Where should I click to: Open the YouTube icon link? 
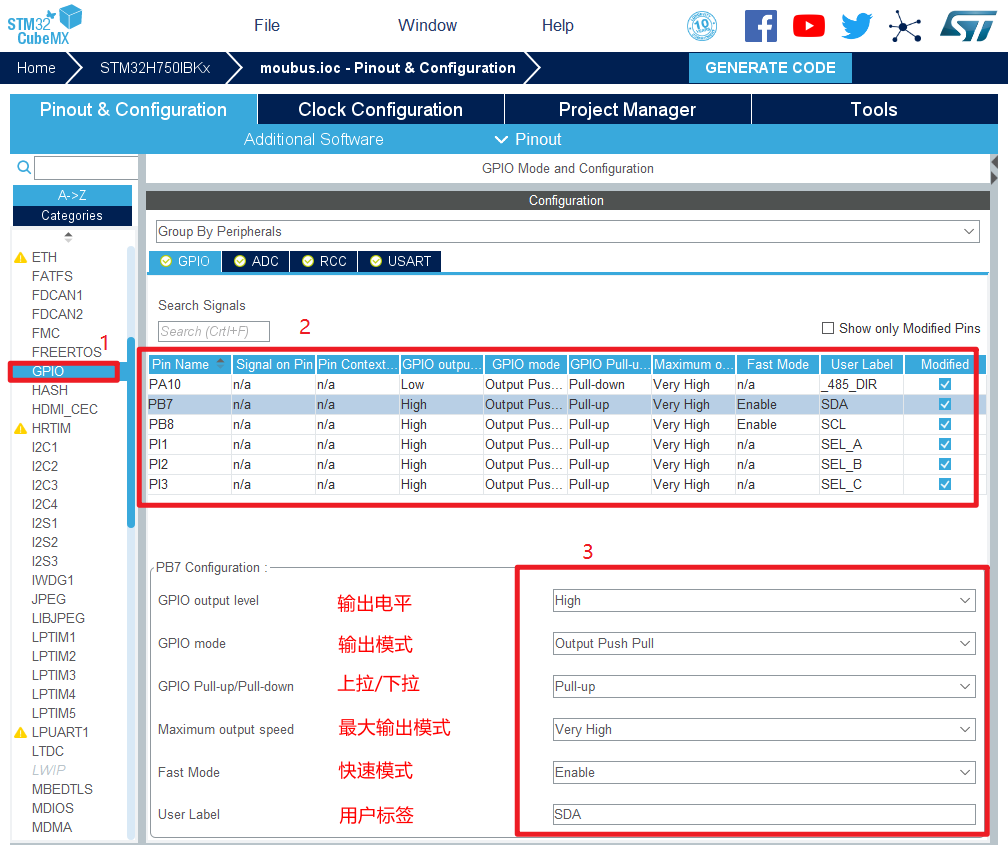coord(808,26)
